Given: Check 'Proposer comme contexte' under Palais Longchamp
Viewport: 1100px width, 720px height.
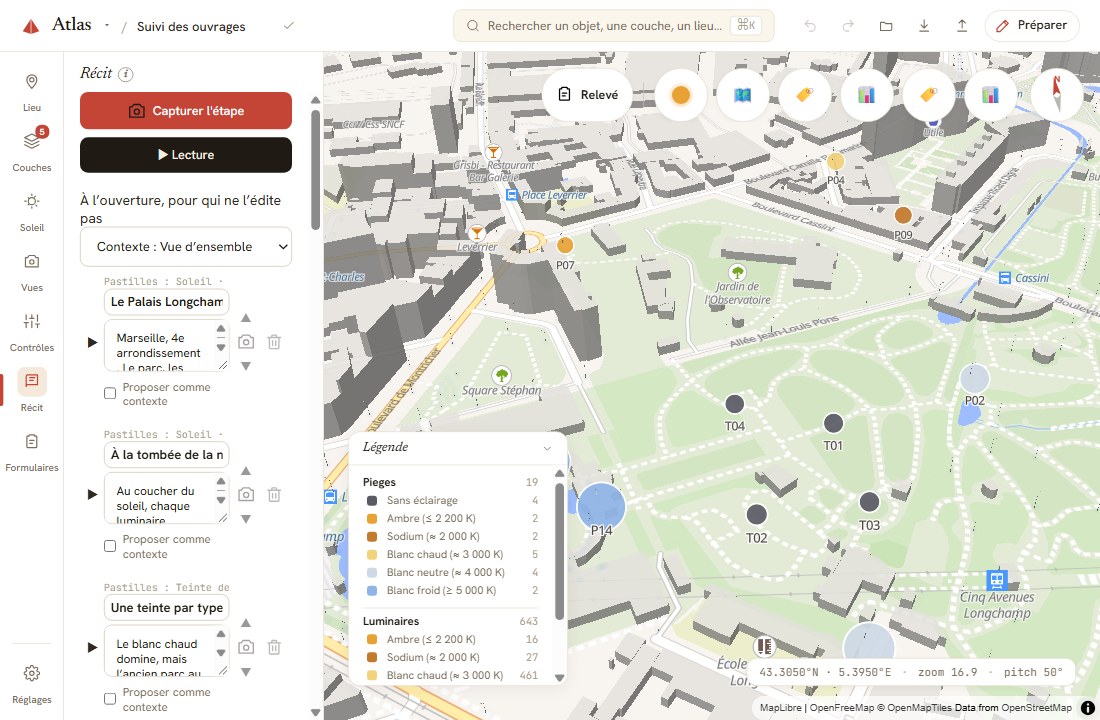Looking at the screenshot, I should (110, 393).
